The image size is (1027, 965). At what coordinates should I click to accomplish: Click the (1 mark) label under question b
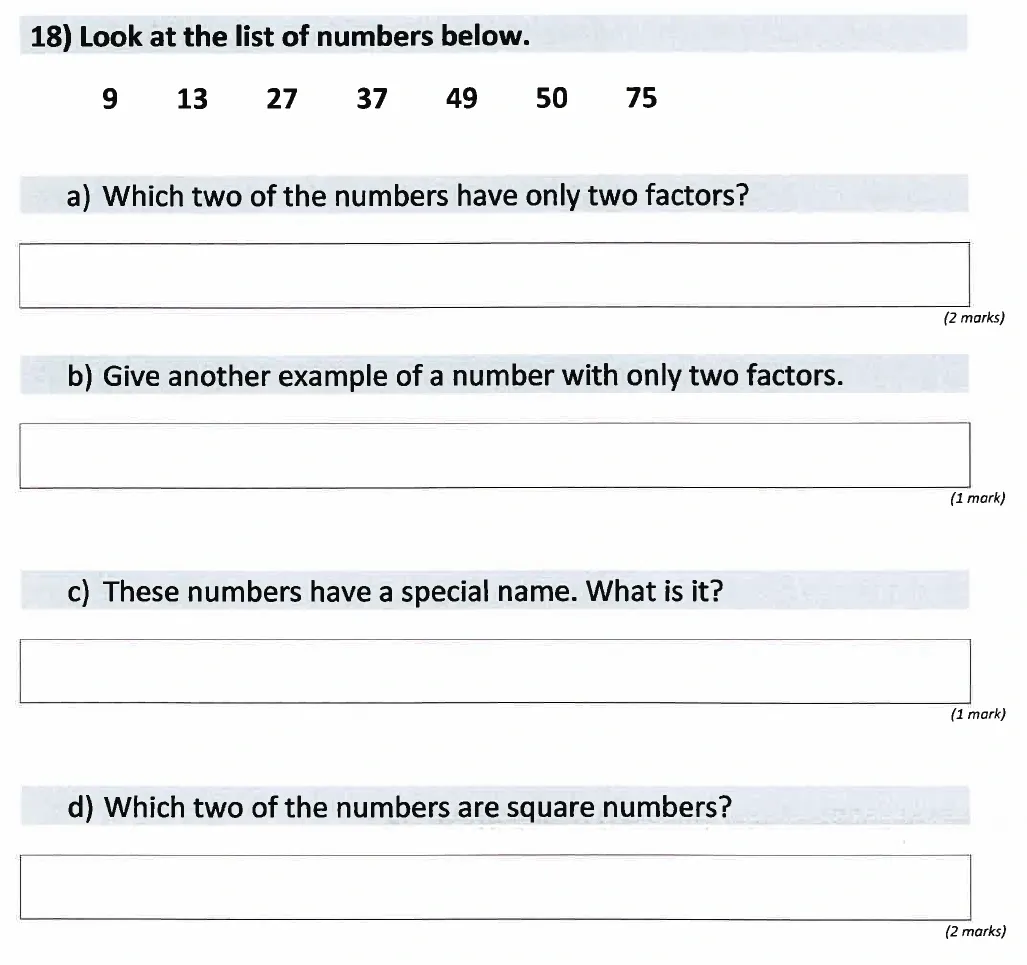[977, 499]
